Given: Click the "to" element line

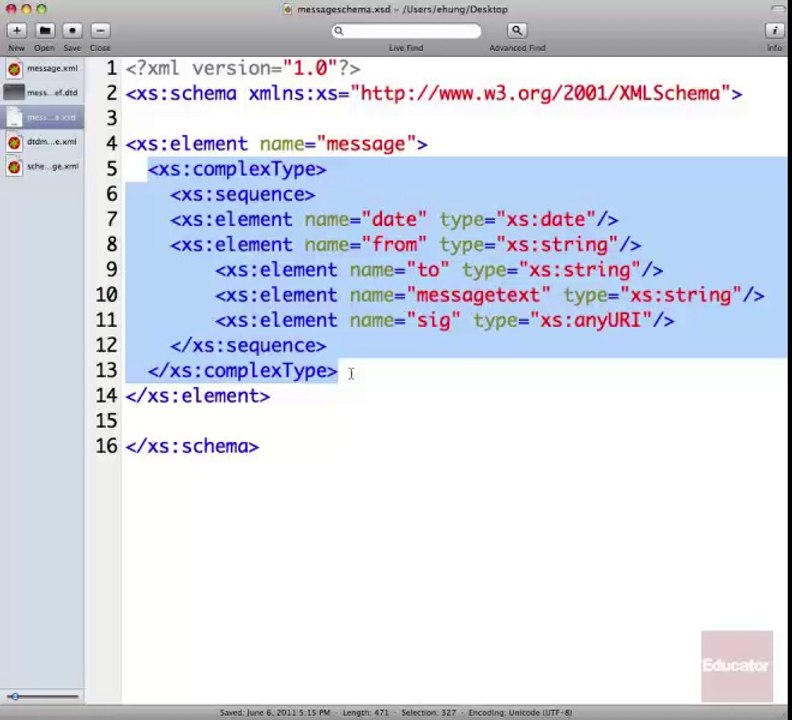Looking at the screenshot, I should tap(439, 270).
